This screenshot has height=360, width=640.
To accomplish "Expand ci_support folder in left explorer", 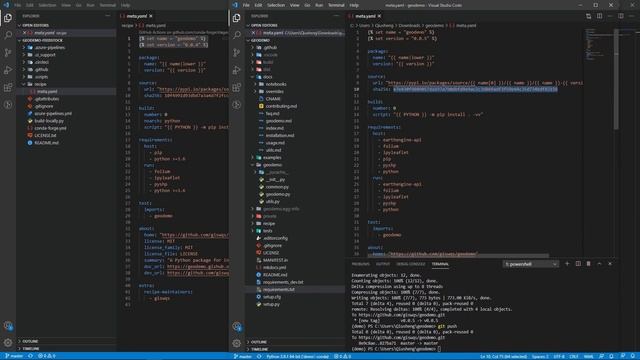I will pos(45,55).
